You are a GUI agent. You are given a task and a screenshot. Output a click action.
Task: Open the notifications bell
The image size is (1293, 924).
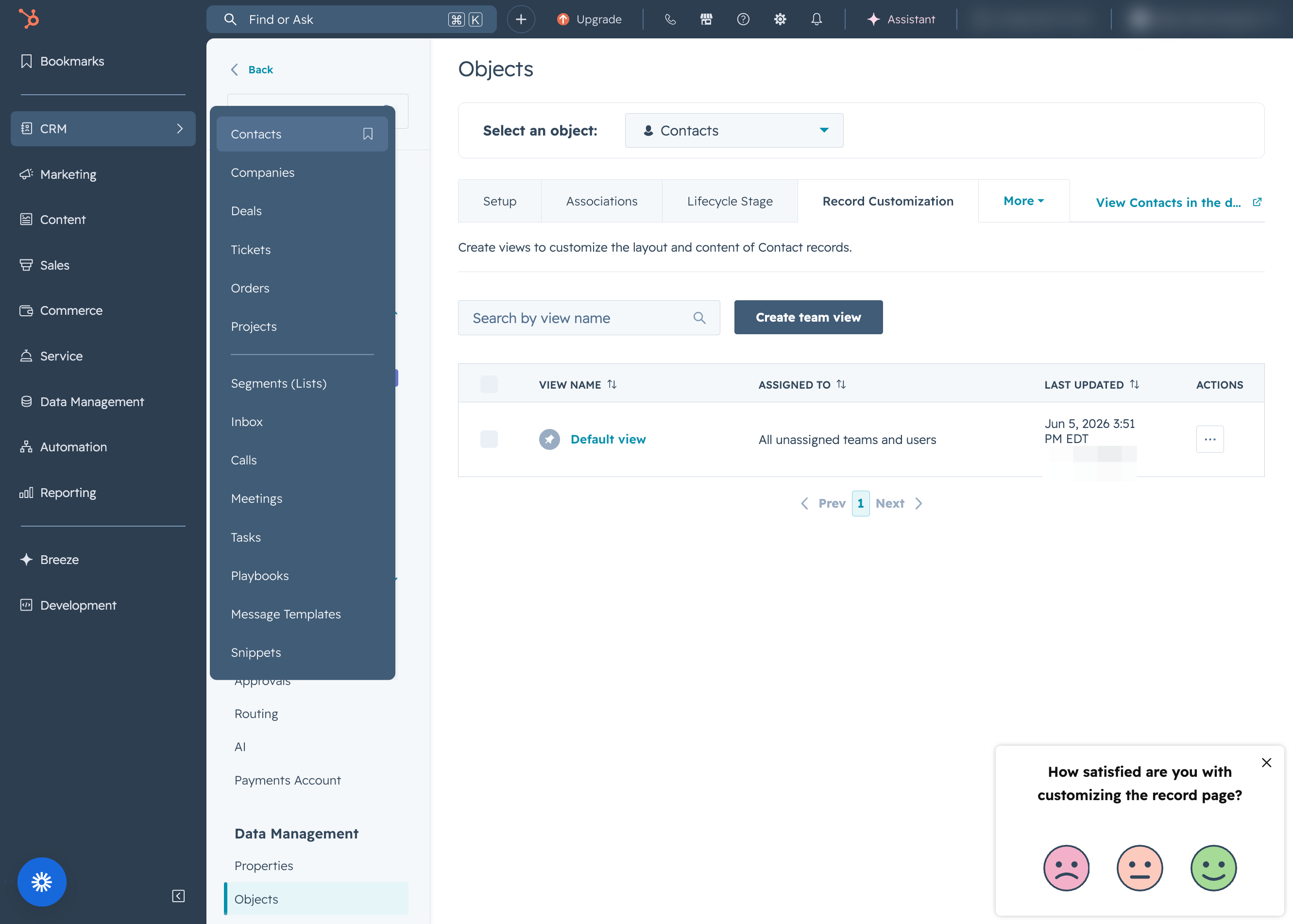click(x=817, y=19)
